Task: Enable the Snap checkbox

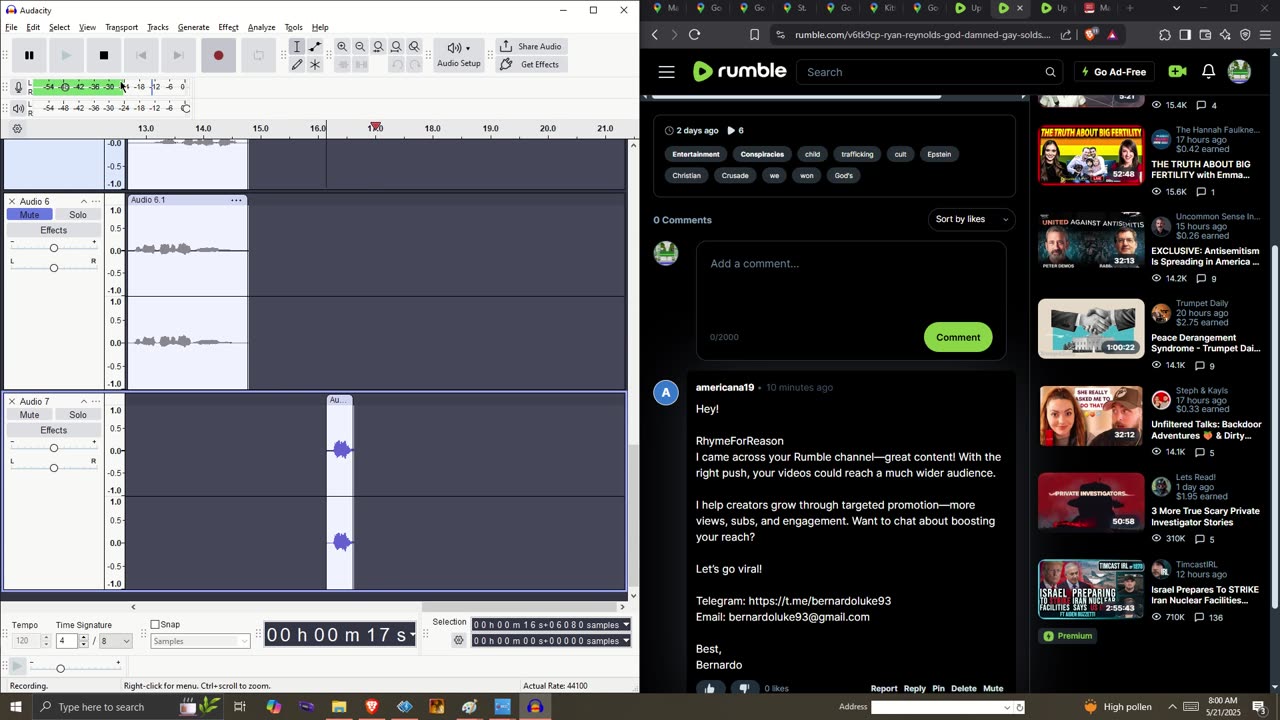Action: click(155, 625)
